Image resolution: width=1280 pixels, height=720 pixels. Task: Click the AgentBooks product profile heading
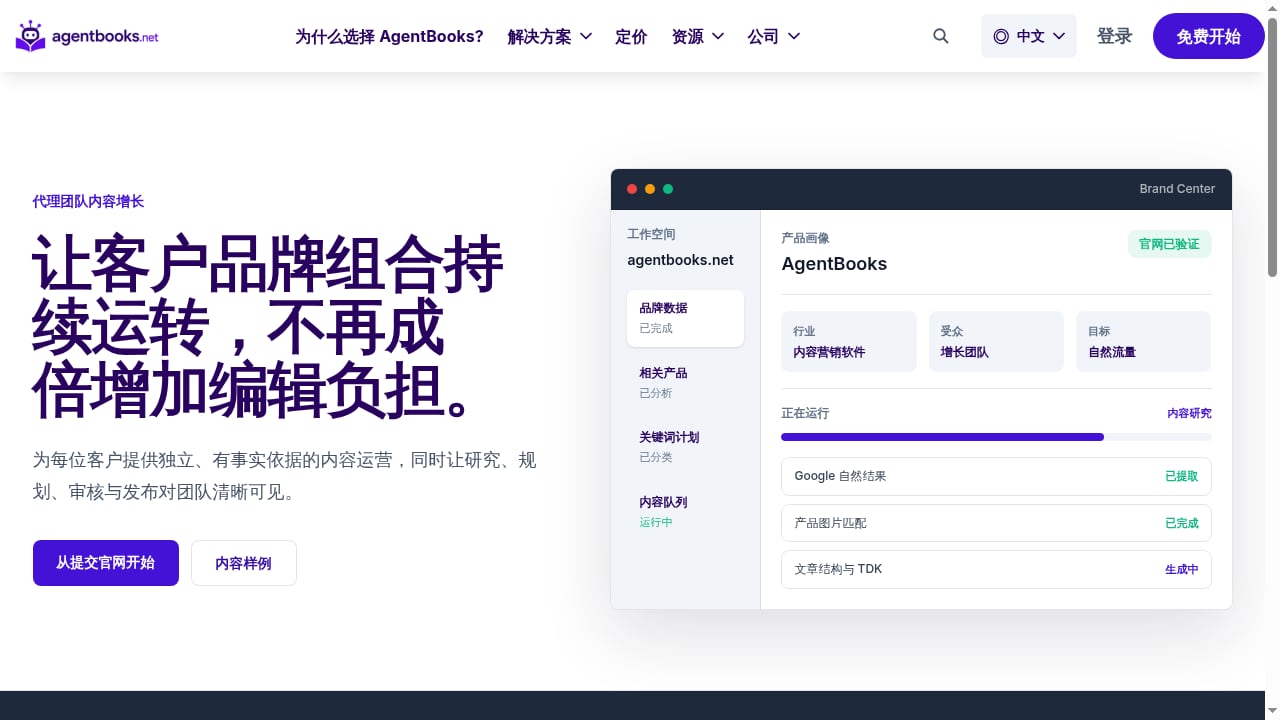point(834,264)
